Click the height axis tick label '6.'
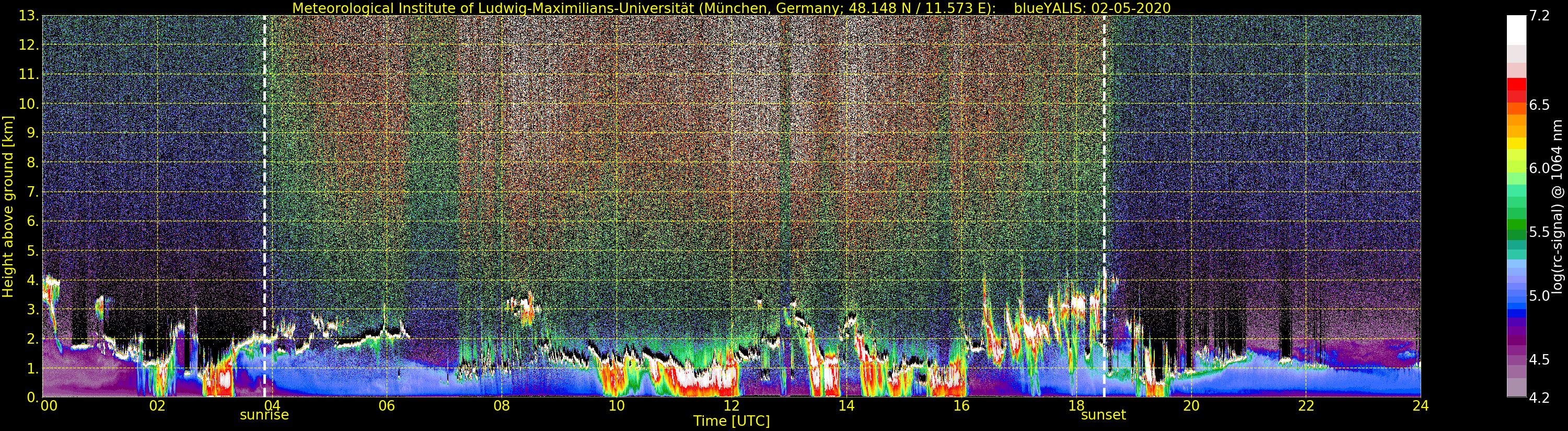 pyautogui.click(x=33, y=221)
